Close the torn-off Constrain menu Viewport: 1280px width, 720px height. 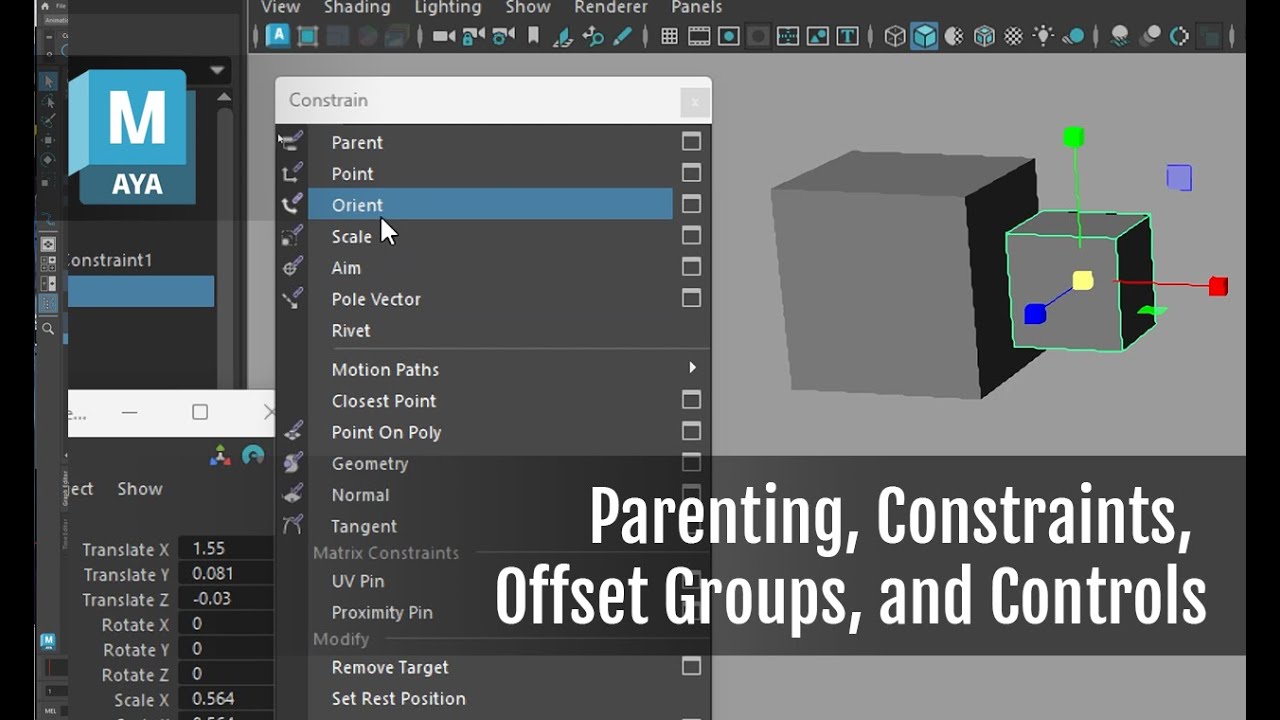695,101
